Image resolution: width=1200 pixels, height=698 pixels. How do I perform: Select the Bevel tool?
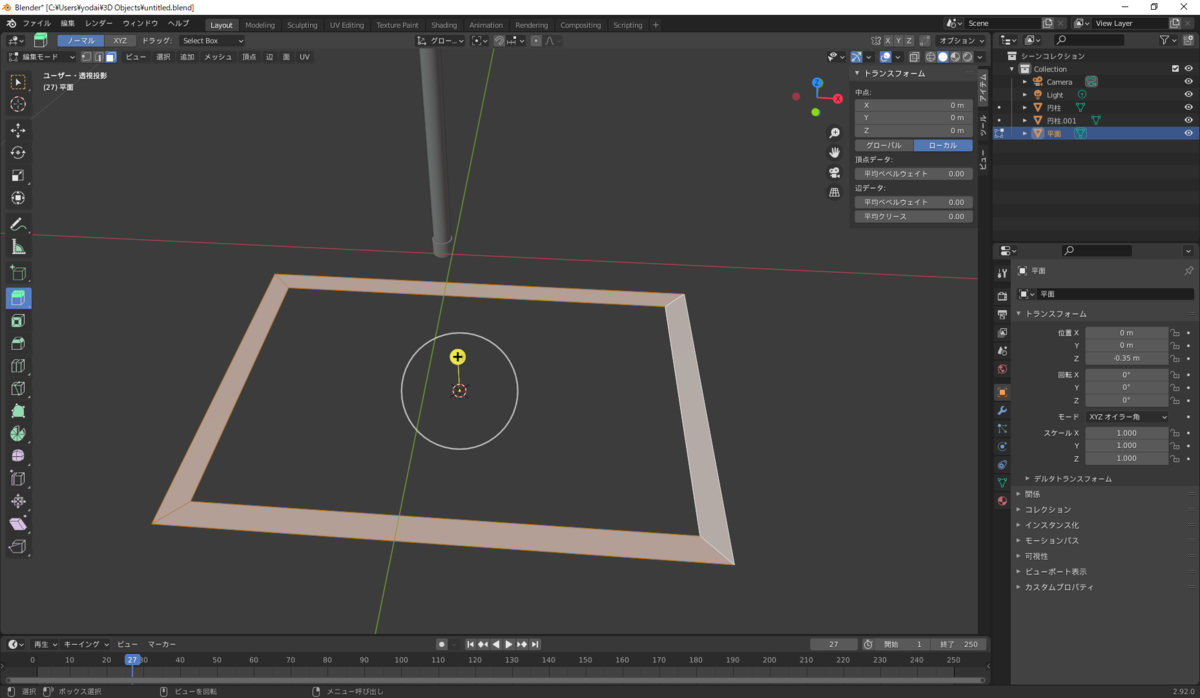click(18, 344)
